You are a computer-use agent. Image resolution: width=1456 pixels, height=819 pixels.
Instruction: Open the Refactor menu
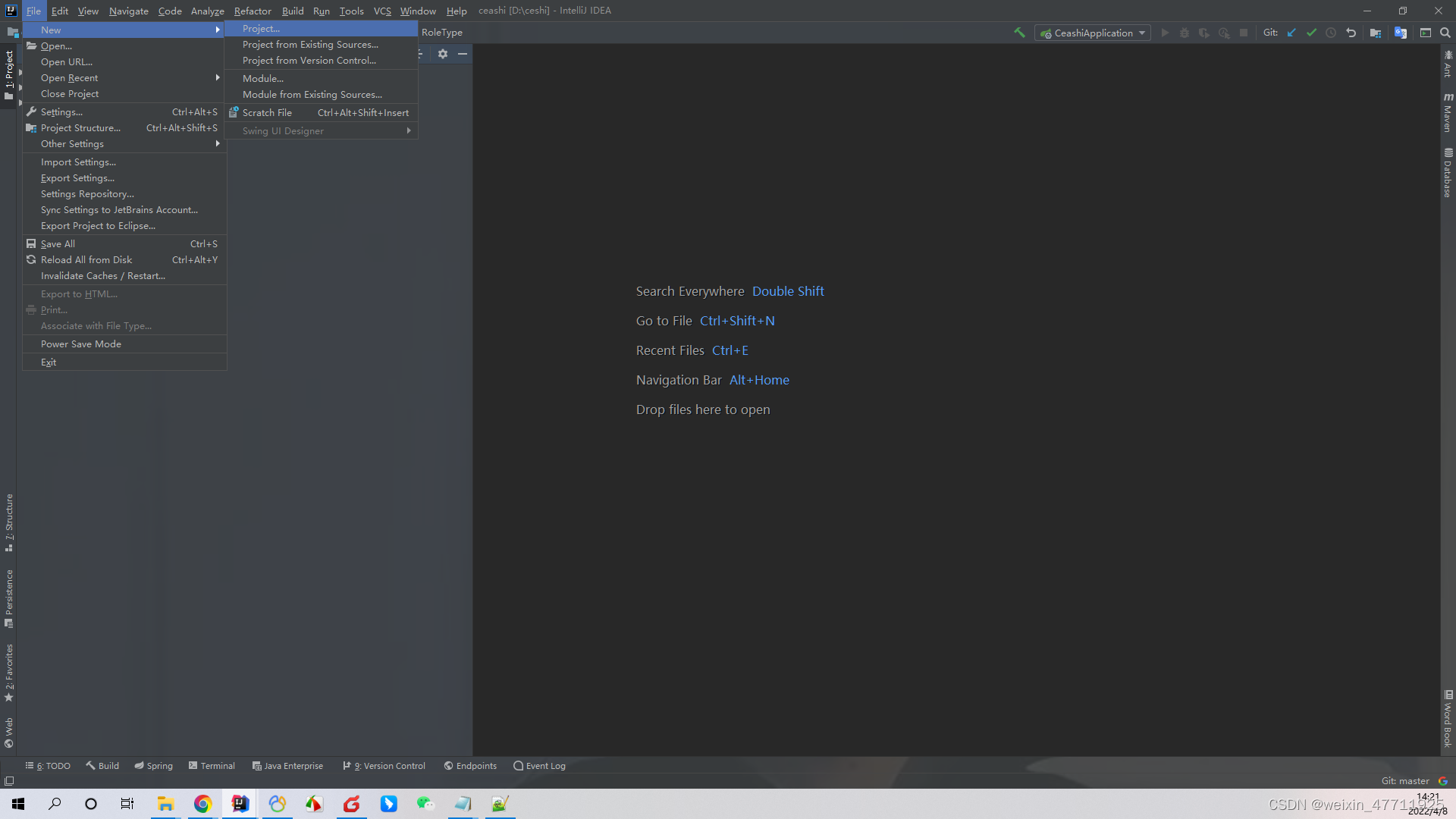coord(253,11)
